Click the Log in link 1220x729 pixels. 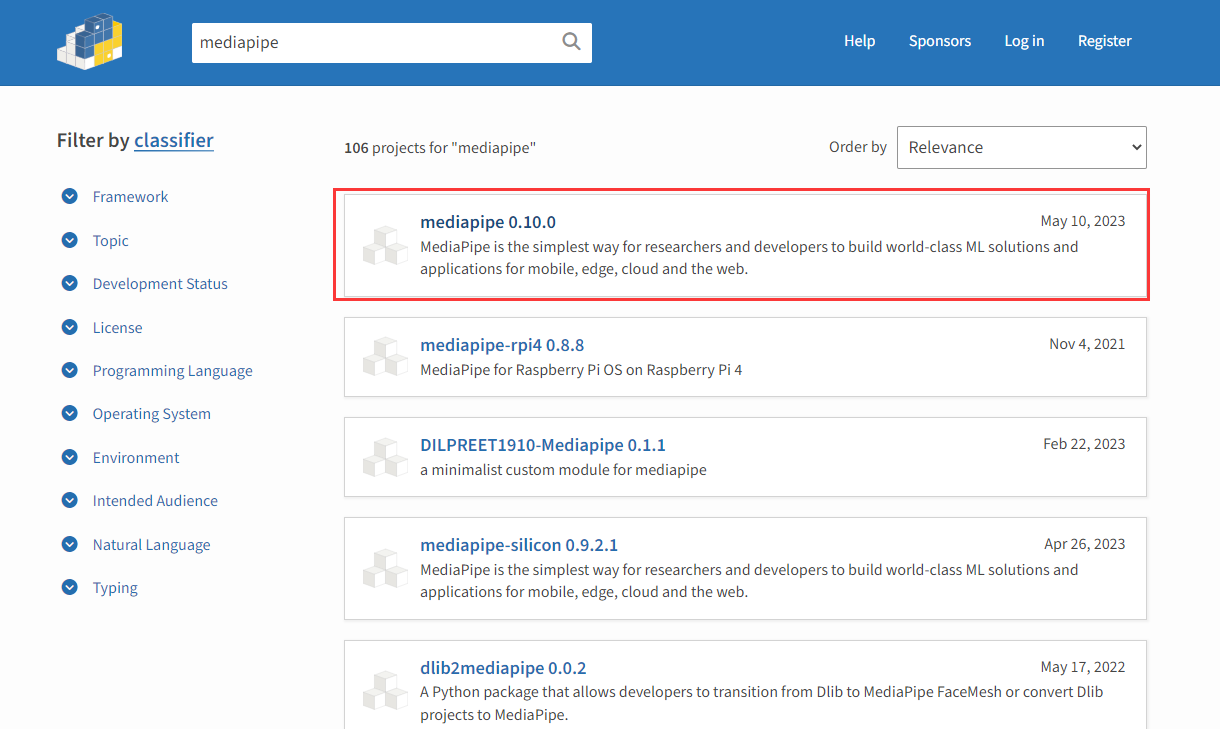[x=1024, y=41]
